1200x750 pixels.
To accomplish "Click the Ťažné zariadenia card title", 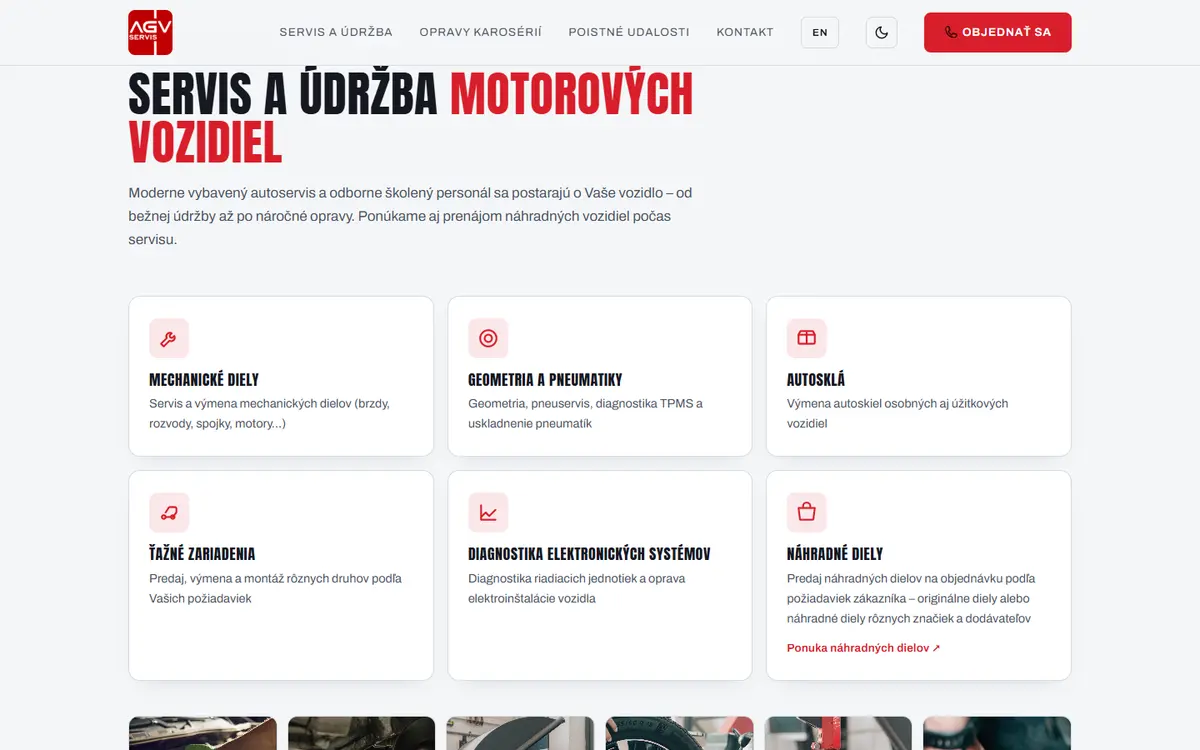I will [202, 554].
